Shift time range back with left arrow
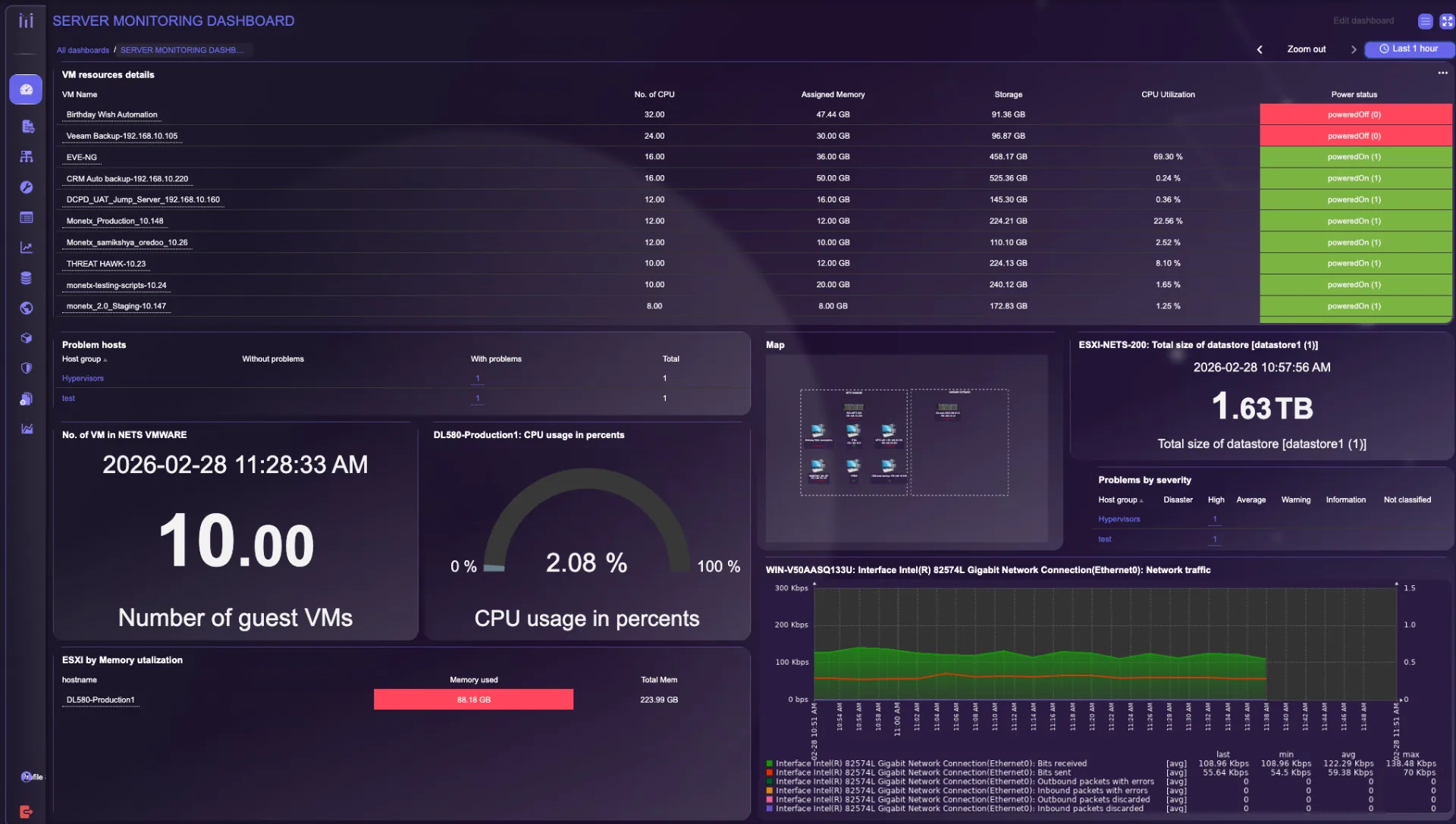Image resolution: width=1456 pixels, height=824 pixels. click(x=1260, y=49)
